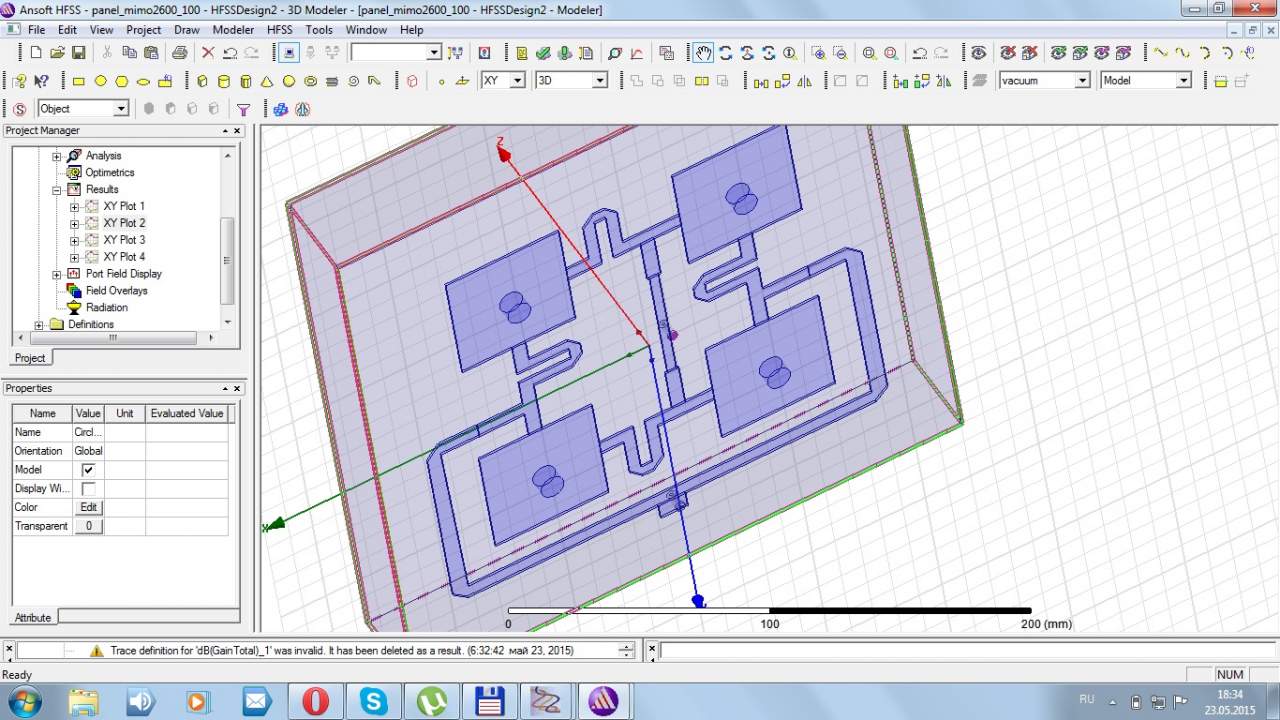Click the Transparent value button
The image size is (1280, 720).
[x=88, y=526]
